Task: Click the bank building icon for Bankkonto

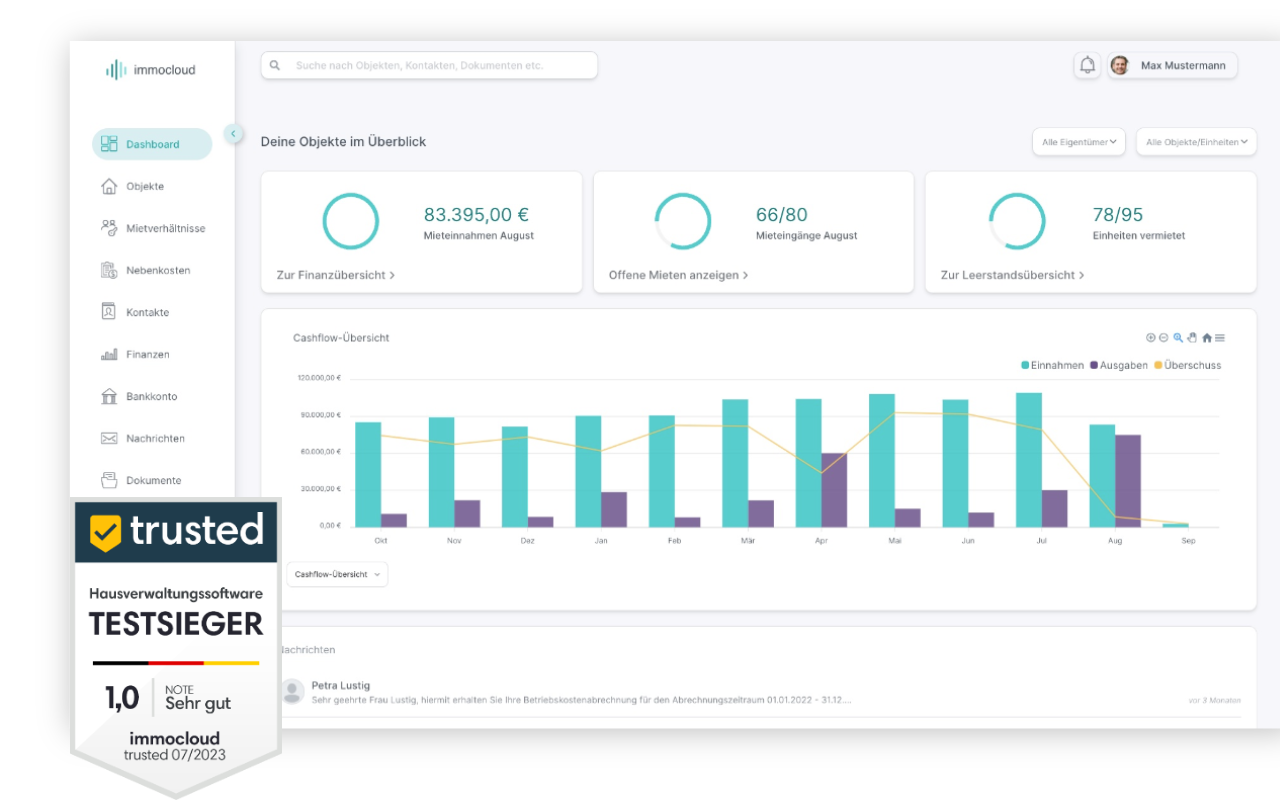Action: click(x=110, y=396)
